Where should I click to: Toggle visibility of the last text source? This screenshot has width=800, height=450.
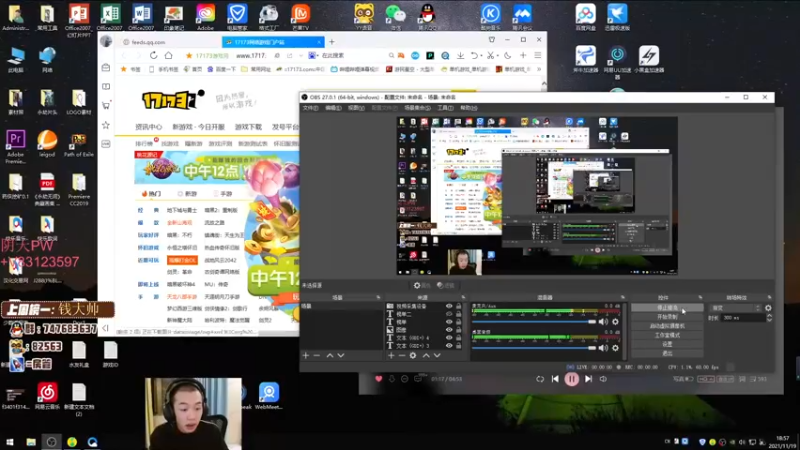[x=449, y=345]
